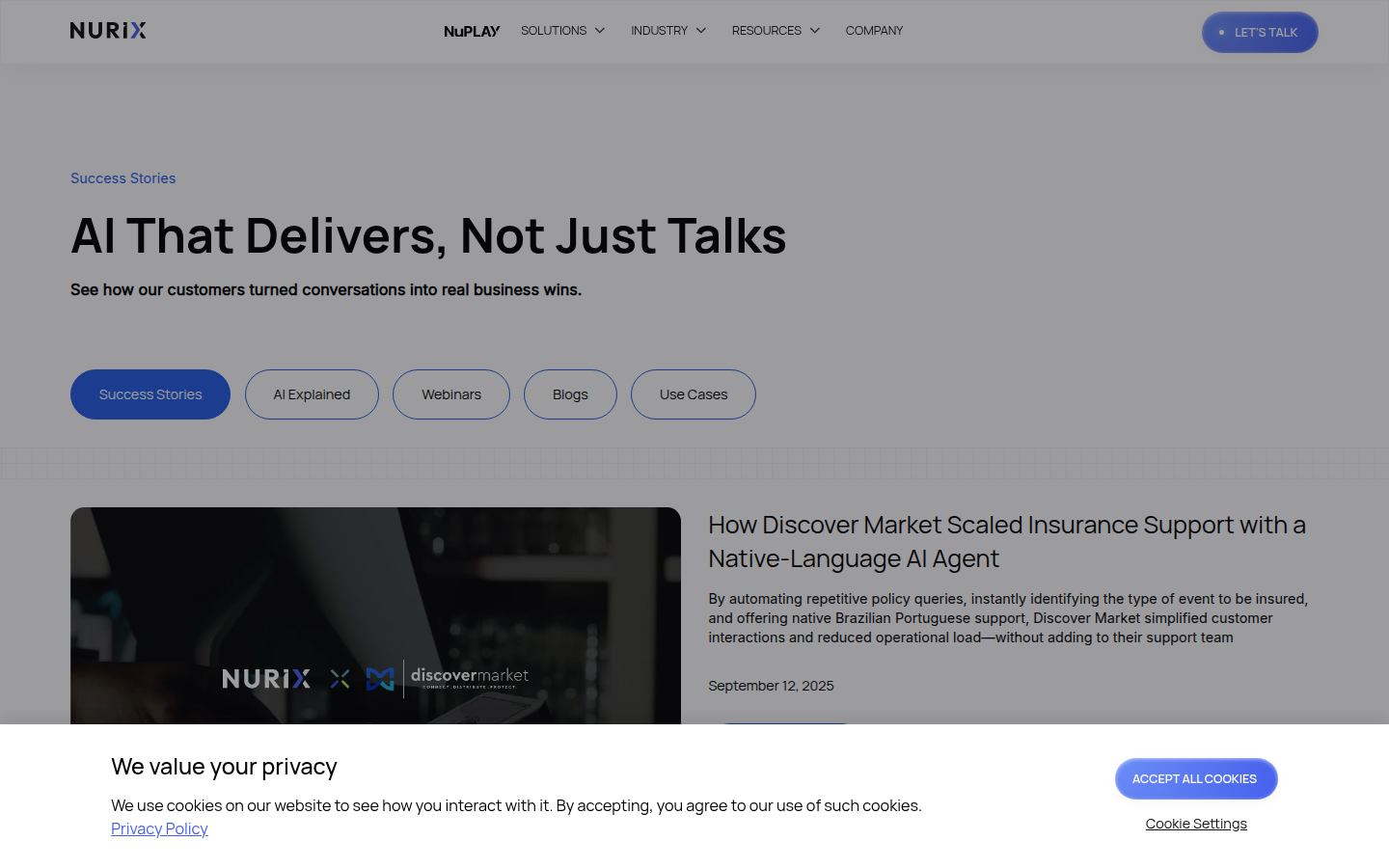The height and width of the screenshot is (868, 1389).
Task: Open the NuPLAY logo link
Action: tap(472, 31)
